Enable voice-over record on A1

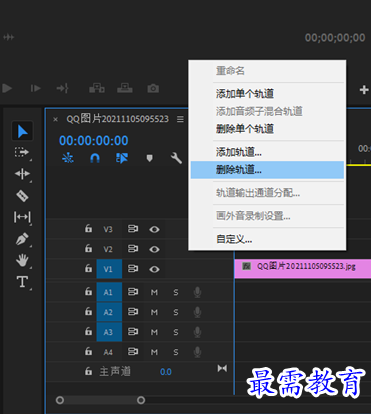point(197,292)
